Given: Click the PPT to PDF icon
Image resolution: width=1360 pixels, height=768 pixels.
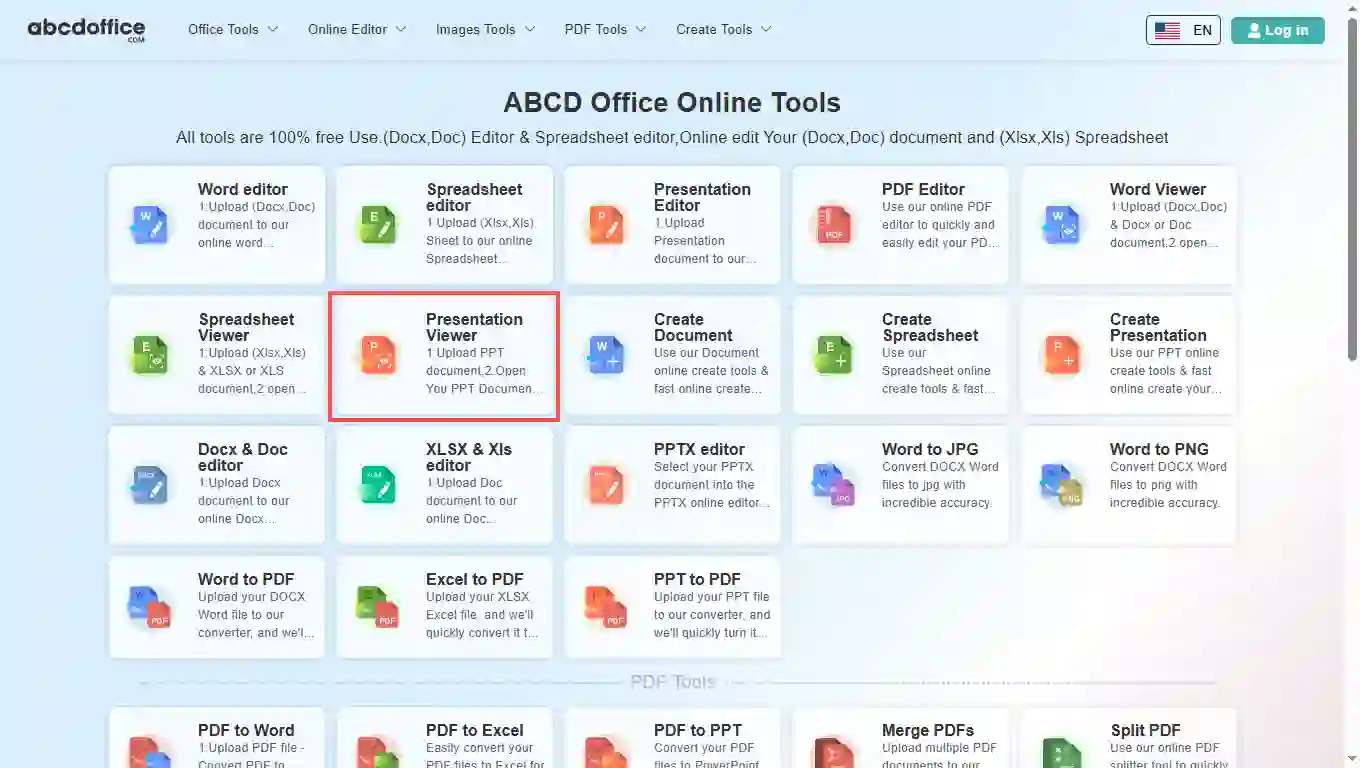Looking at the screenshot, I should pos(606,607).
